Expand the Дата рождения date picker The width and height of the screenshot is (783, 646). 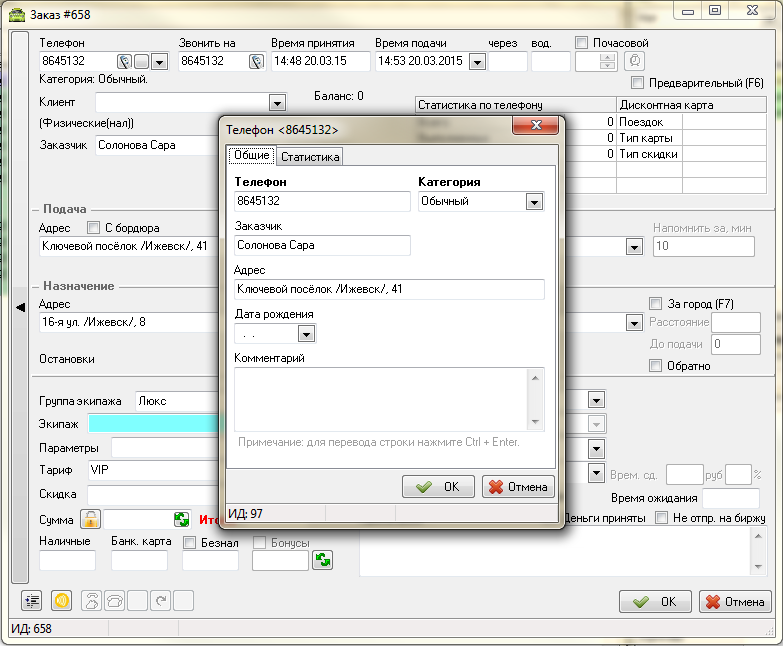306,334
